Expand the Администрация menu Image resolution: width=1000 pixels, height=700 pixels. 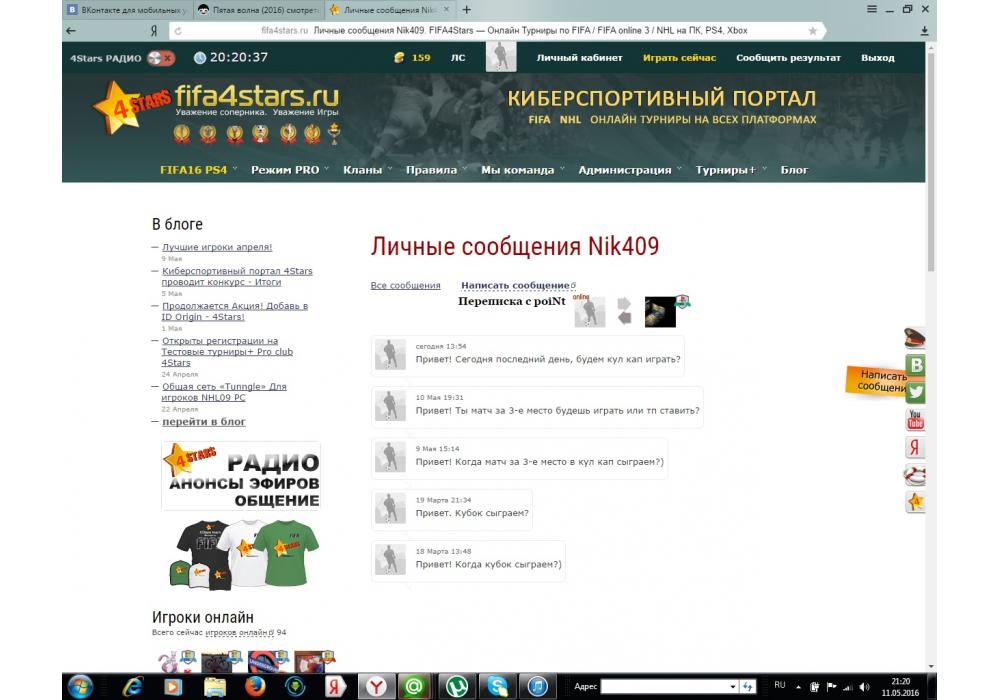click(624, 170)
